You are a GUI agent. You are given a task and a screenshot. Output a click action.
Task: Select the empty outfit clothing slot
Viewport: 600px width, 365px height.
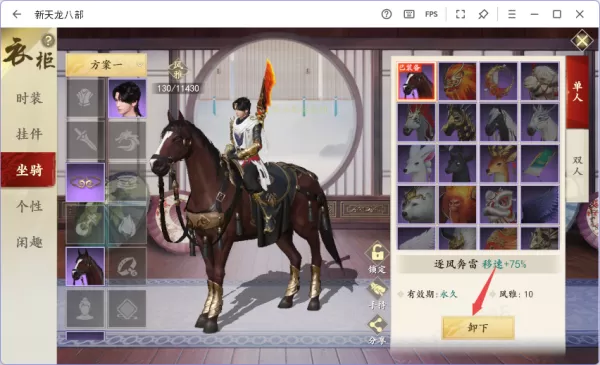85,98
